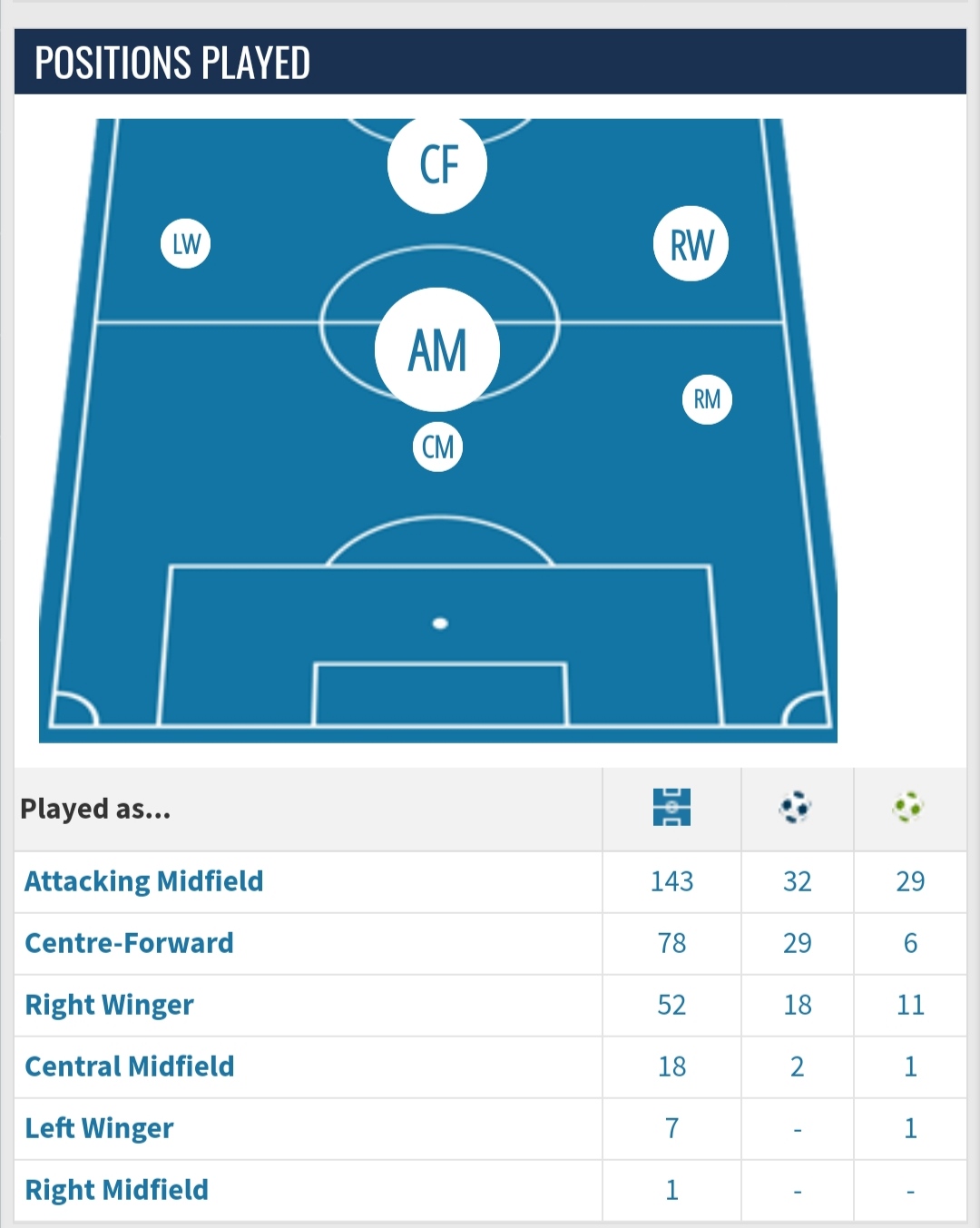The height and width of the screenshot is (1228, 980).
Task: Open the Central Midfield link
Action: click(x=130, y=1066)
